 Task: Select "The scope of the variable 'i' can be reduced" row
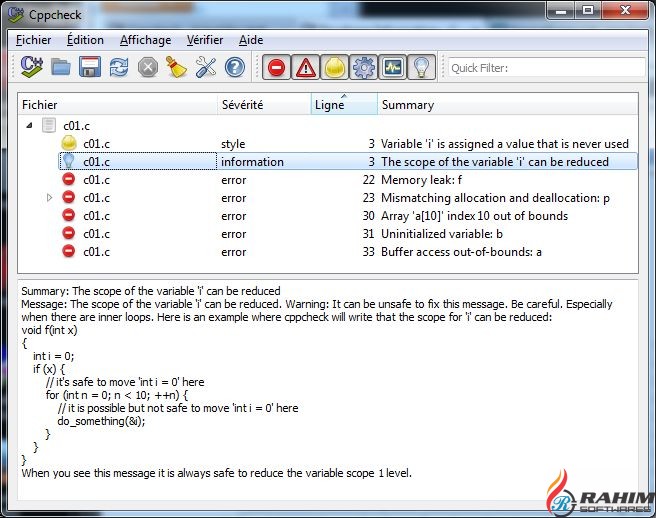tap(348, 162)
